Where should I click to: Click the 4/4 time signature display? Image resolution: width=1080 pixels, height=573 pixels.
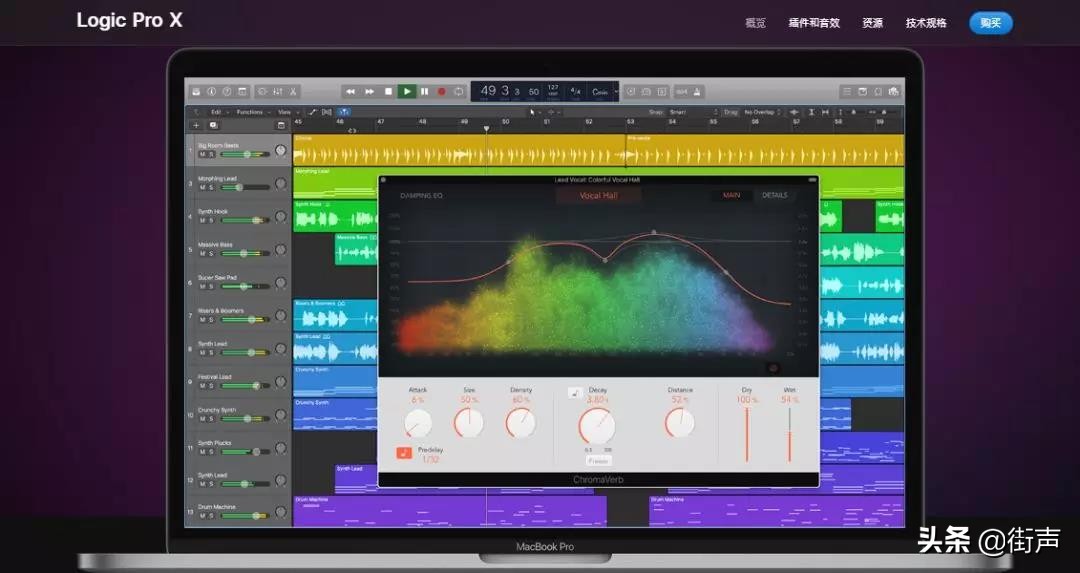(576, 92)
